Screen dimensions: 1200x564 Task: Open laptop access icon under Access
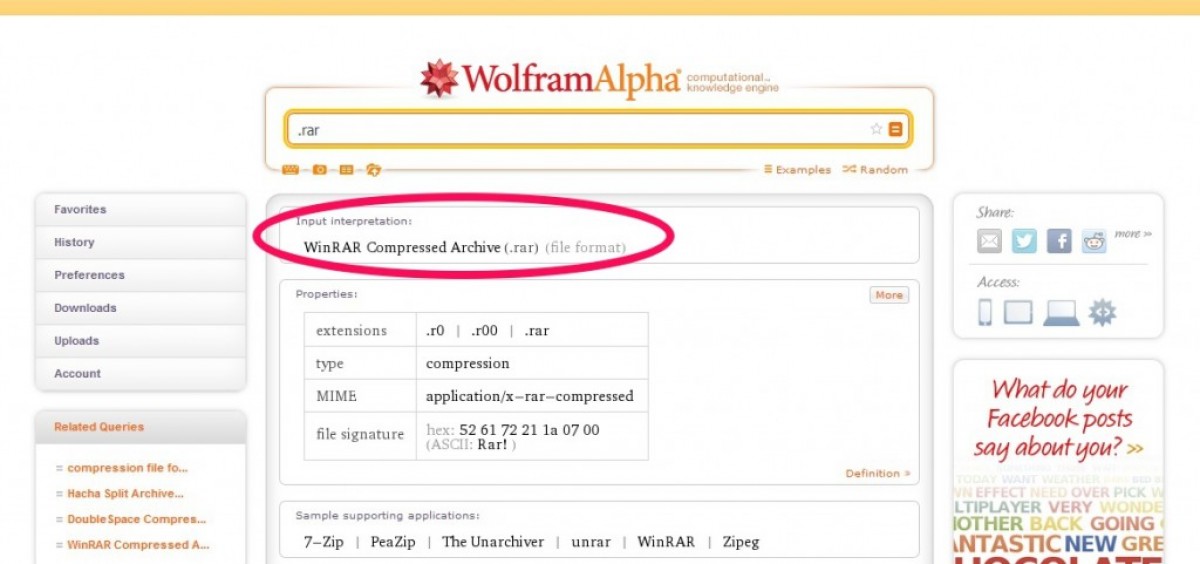pos(1061,313)
